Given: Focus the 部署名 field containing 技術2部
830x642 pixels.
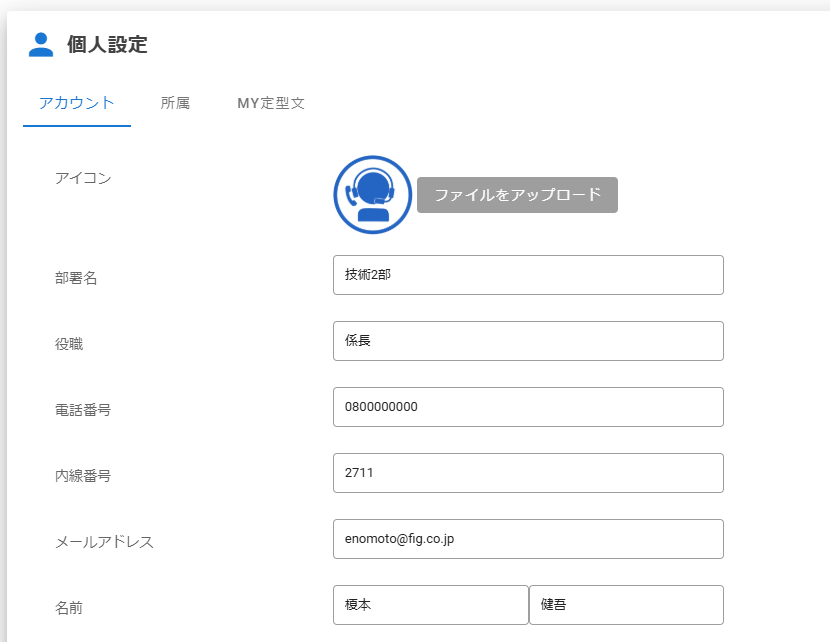Looking at the screenshot, I should click(x=527, y=275).
